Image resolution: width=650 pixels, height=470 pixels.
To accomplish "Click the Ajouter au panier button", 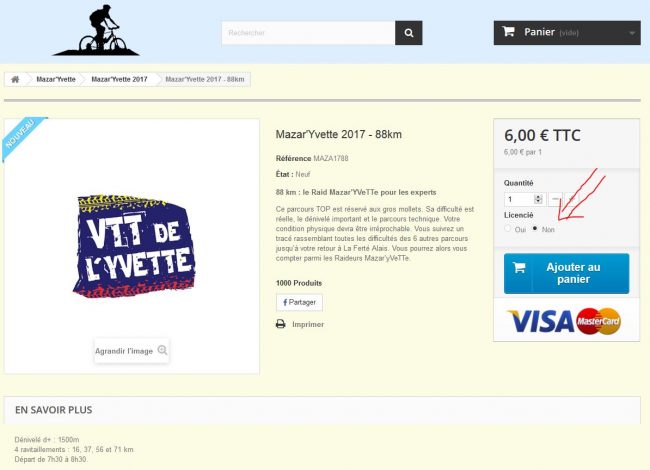I will click(x=566, y=273).
